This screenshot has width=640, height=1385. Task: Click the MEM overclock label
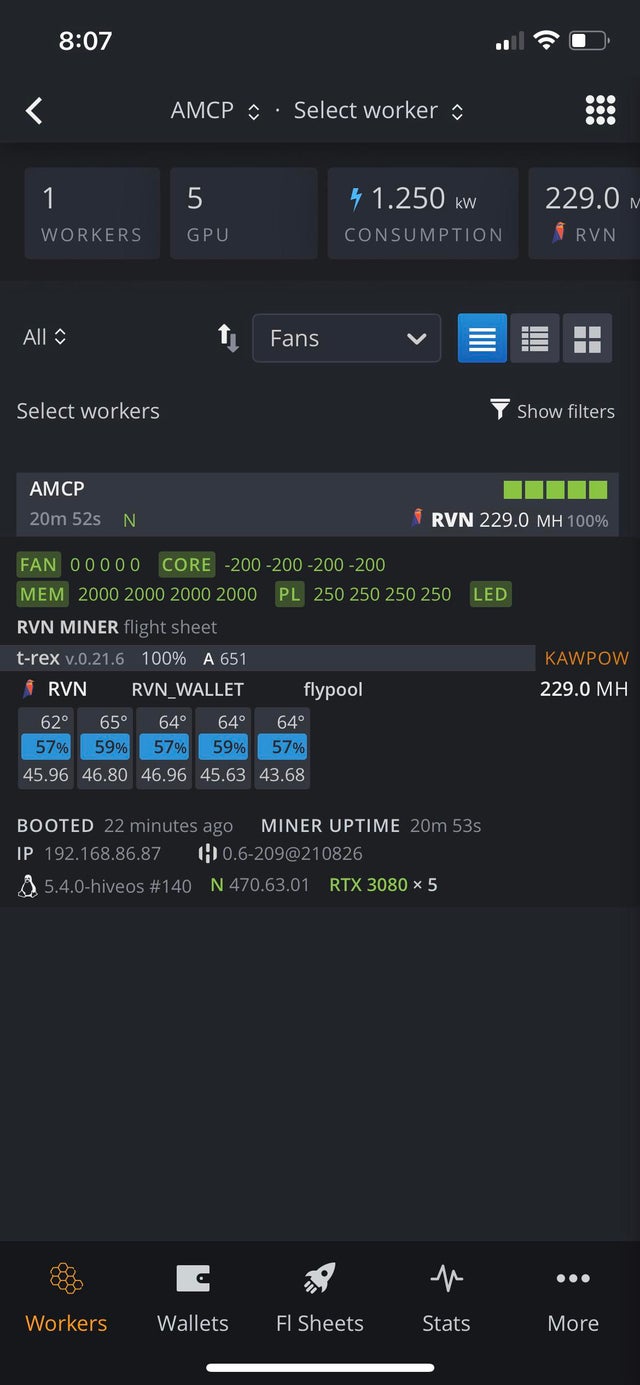click(42, 595)
